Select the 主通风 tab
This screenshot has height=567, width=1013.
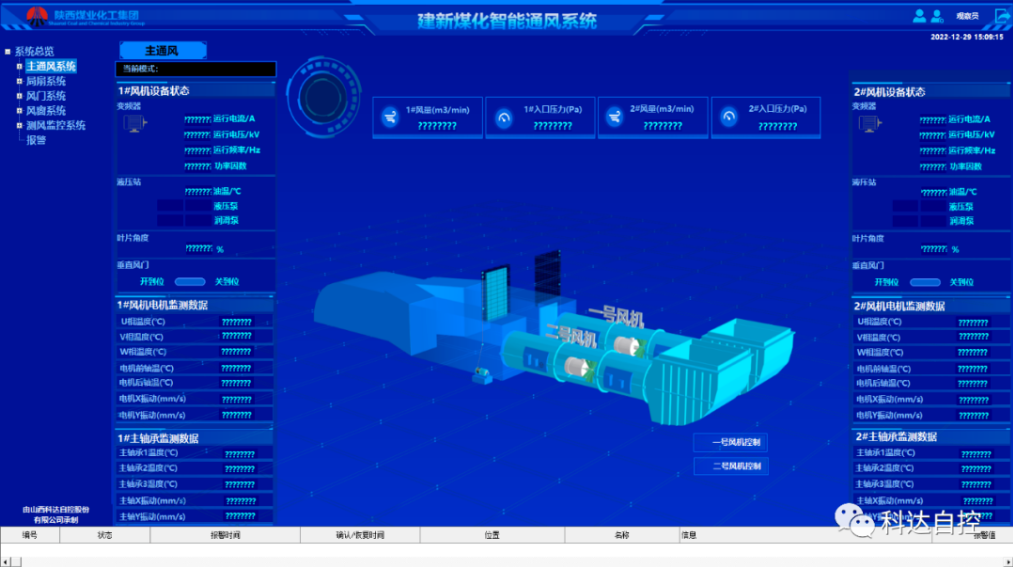click(x=161, y=50)
